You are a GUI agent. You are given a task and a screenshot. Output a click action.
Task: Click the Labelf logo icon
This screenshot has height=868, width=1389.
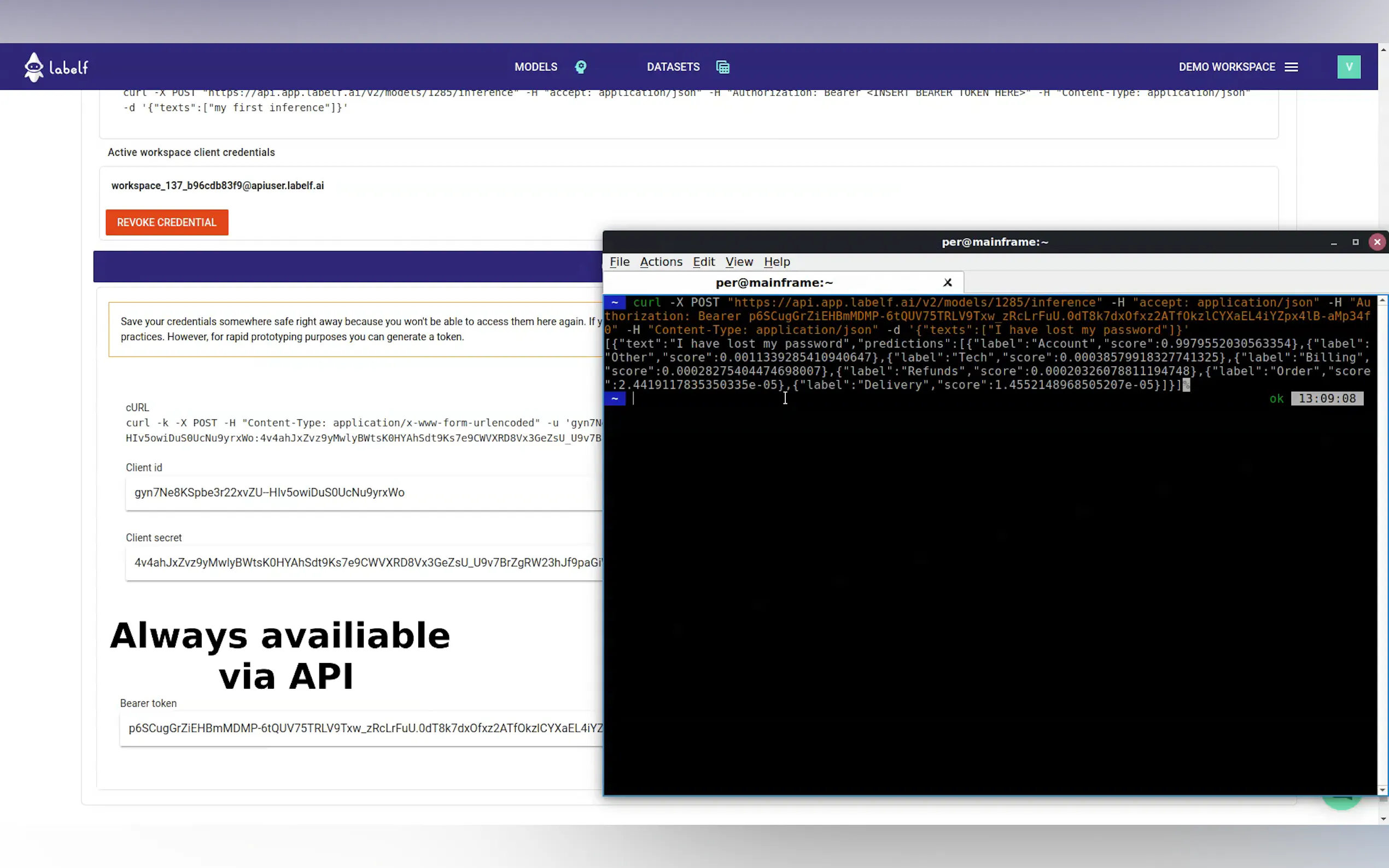point(34,67)
